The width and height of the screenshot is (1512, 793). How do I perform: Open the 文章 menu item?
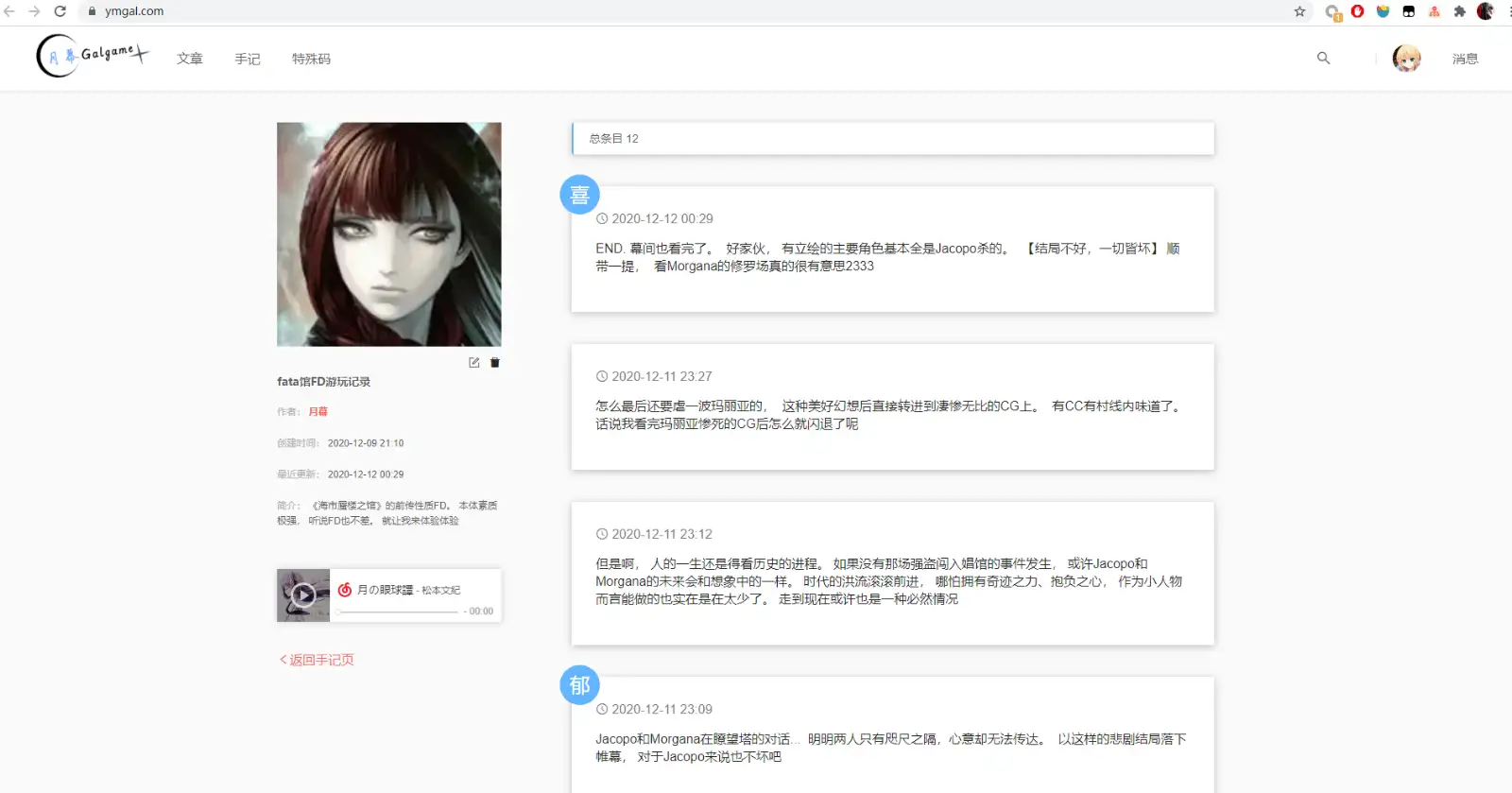coord(190,59)
